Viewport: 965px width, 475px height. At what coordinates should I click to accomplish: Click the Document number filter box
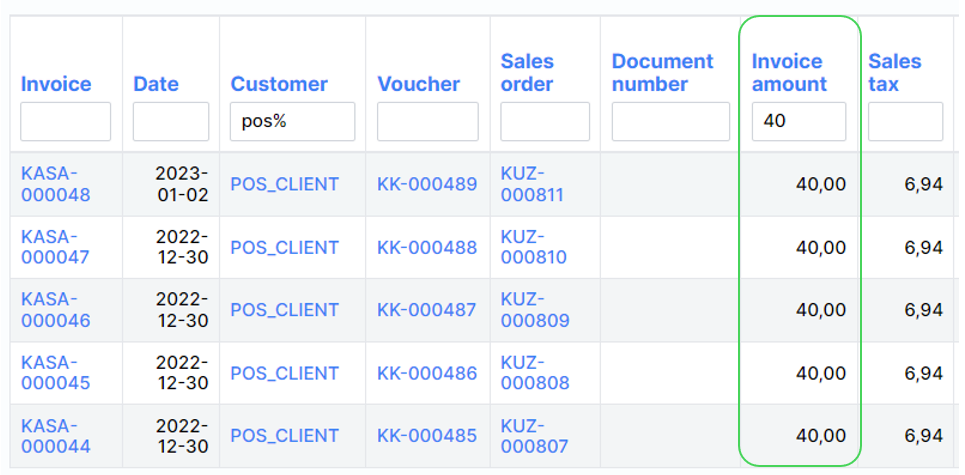(x=670, y=122)
